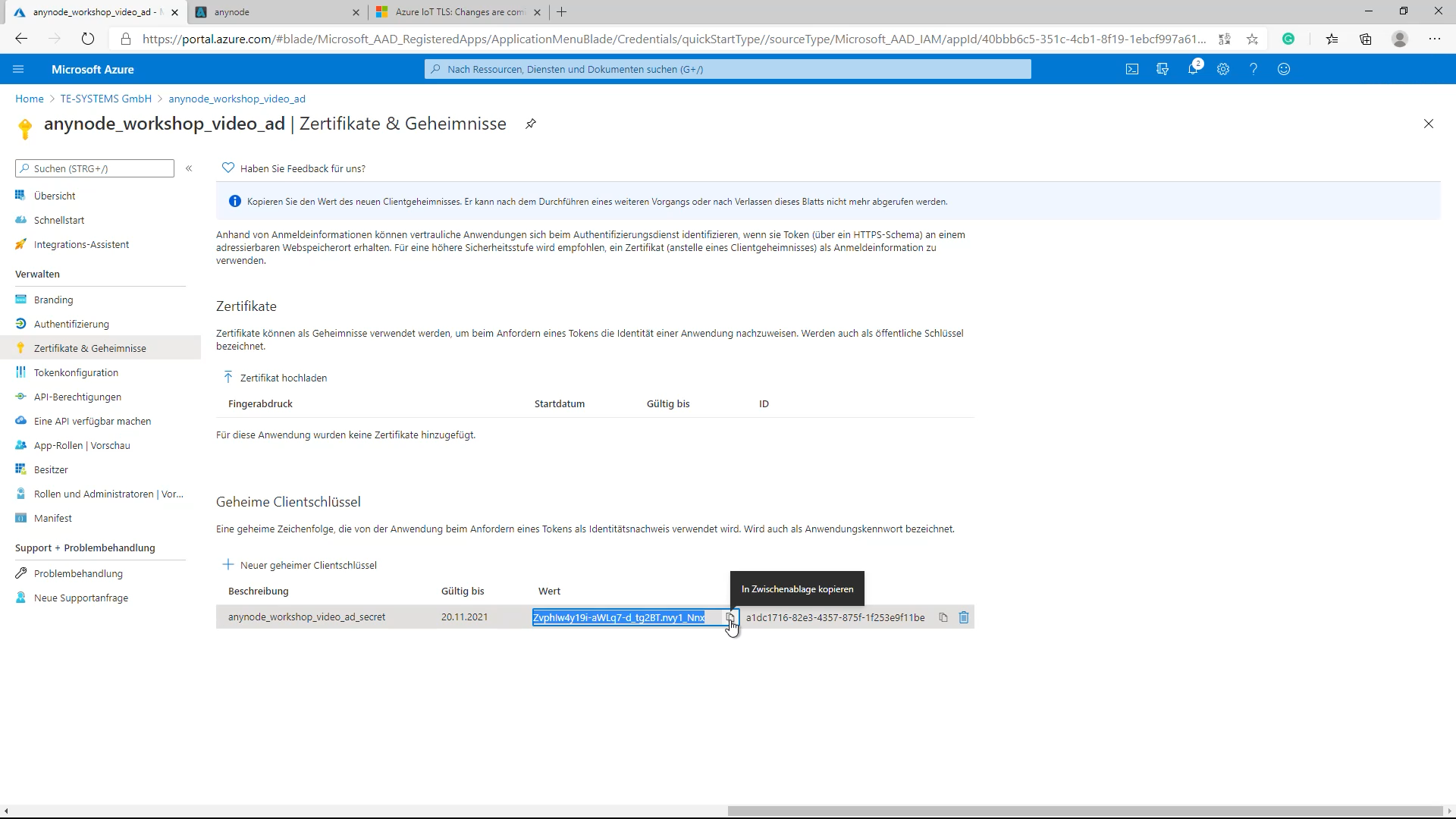1456x819 pixels.
Task: Open a new browser tab
Action: click(561, 12)
